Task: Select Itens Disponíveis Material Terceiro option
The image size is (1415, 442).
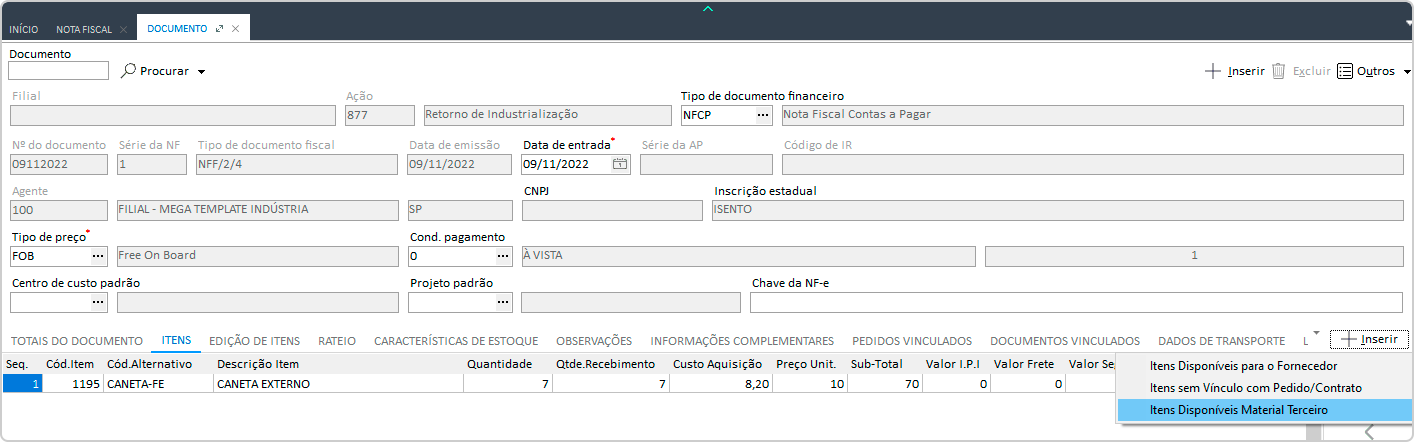Action: tap(1238, 410)
